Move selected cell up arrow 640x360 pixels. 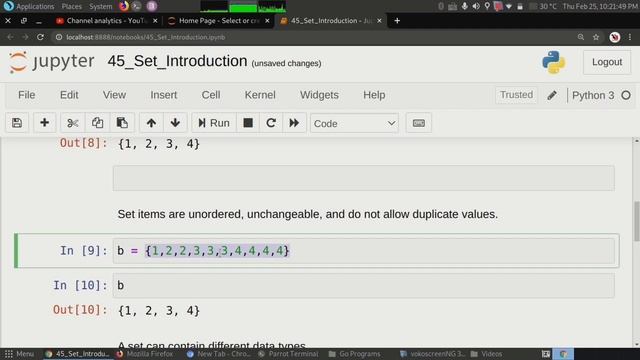(x=151, y=123)
